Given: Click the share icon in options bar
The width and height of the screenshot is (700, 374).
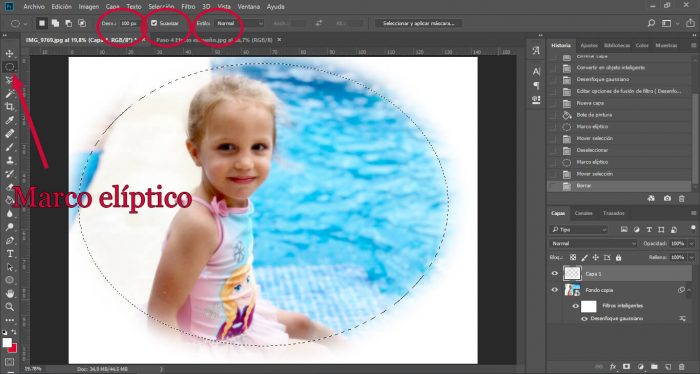Looking at the screenshot, I should (x=690, y=23).
